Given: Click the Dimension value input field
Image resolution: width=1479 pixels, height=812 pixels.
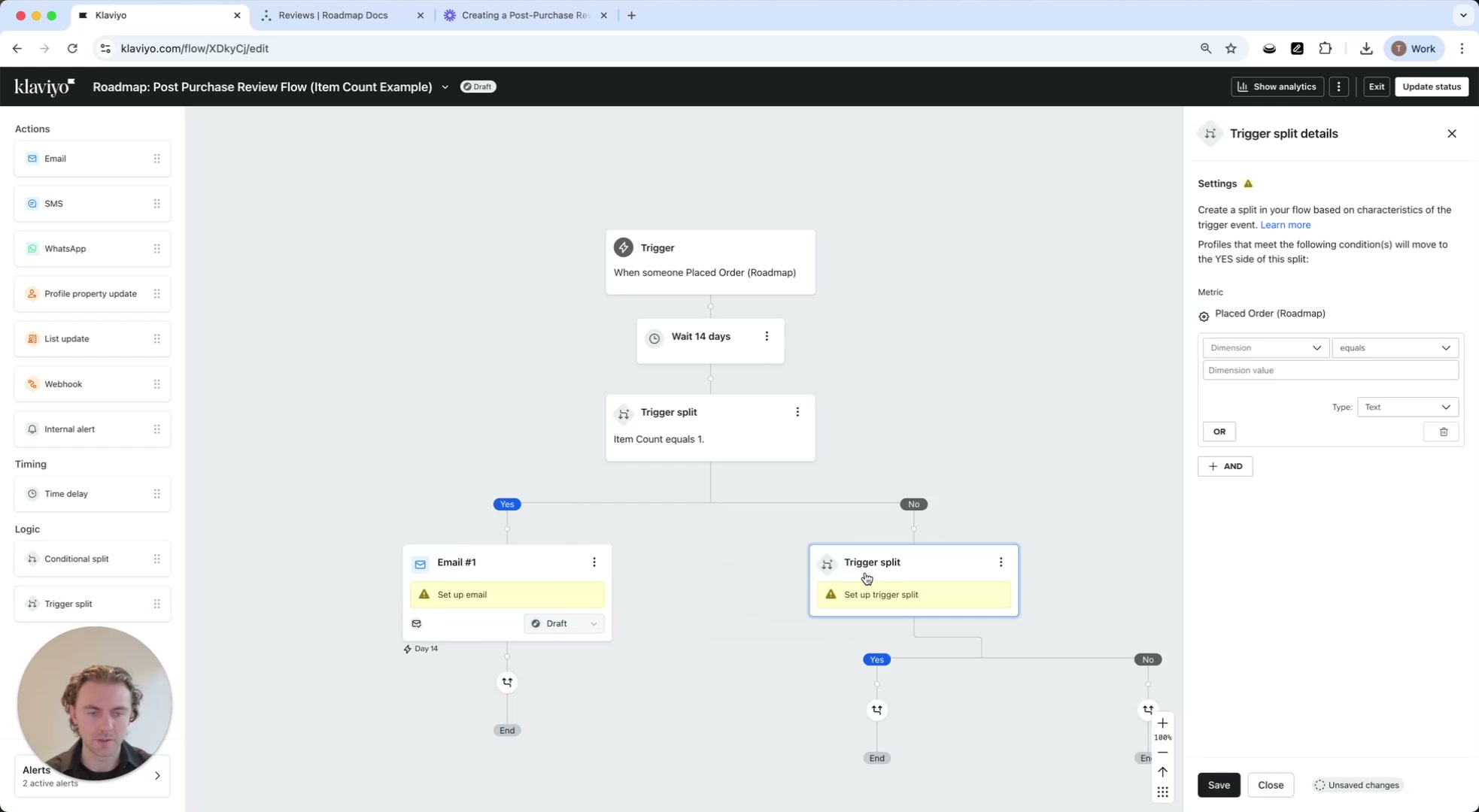Looking at the screenshot, I should [x=1329, y=370].
